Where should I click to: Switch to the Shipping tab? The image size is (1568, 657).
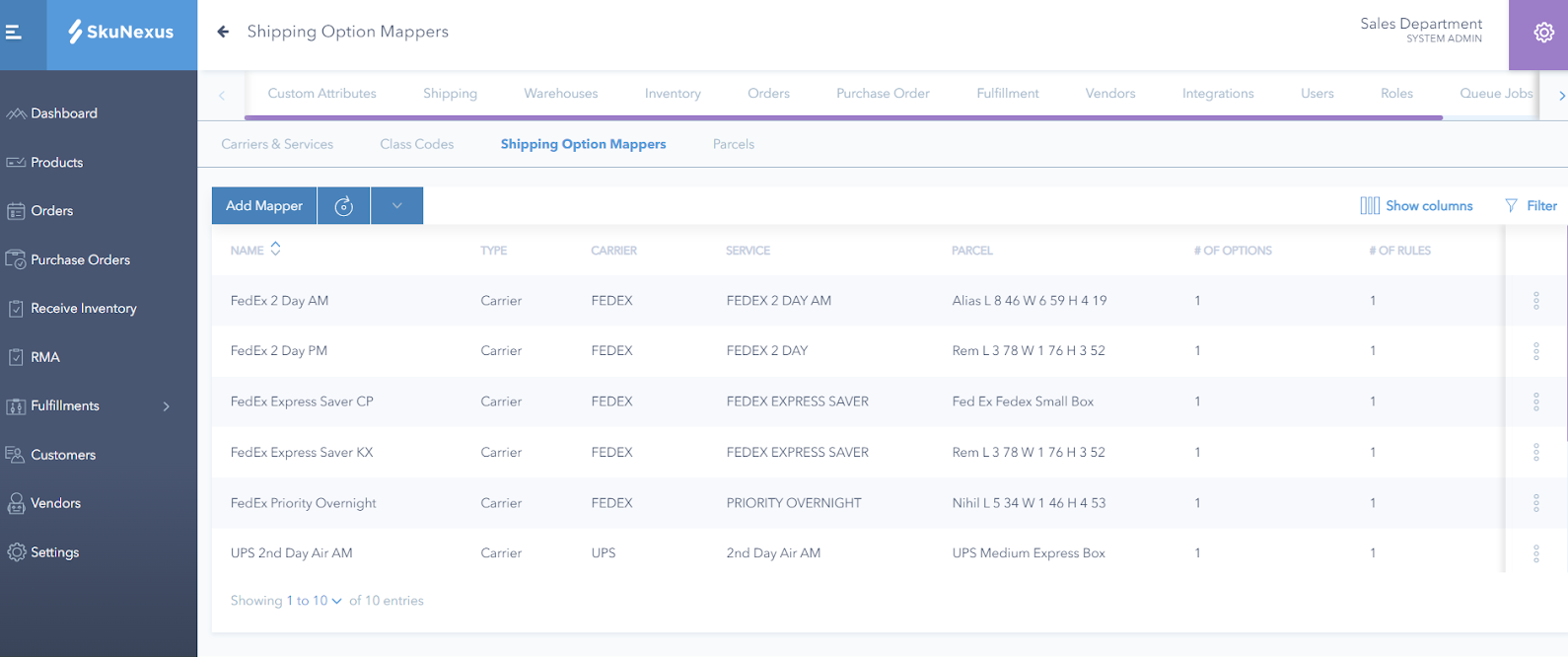(450, 94)
